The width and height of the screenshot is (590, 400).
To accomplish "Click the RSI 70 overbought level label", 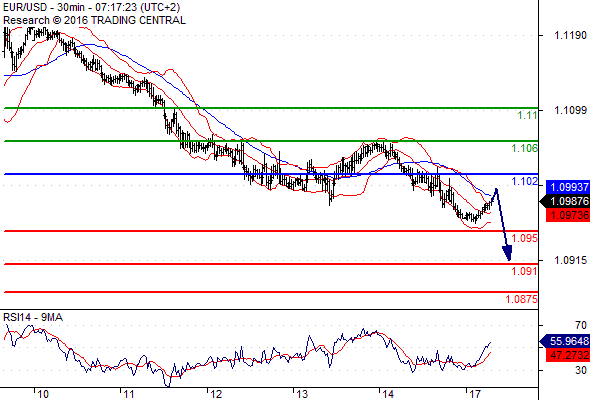I will (x=581, y=325).
